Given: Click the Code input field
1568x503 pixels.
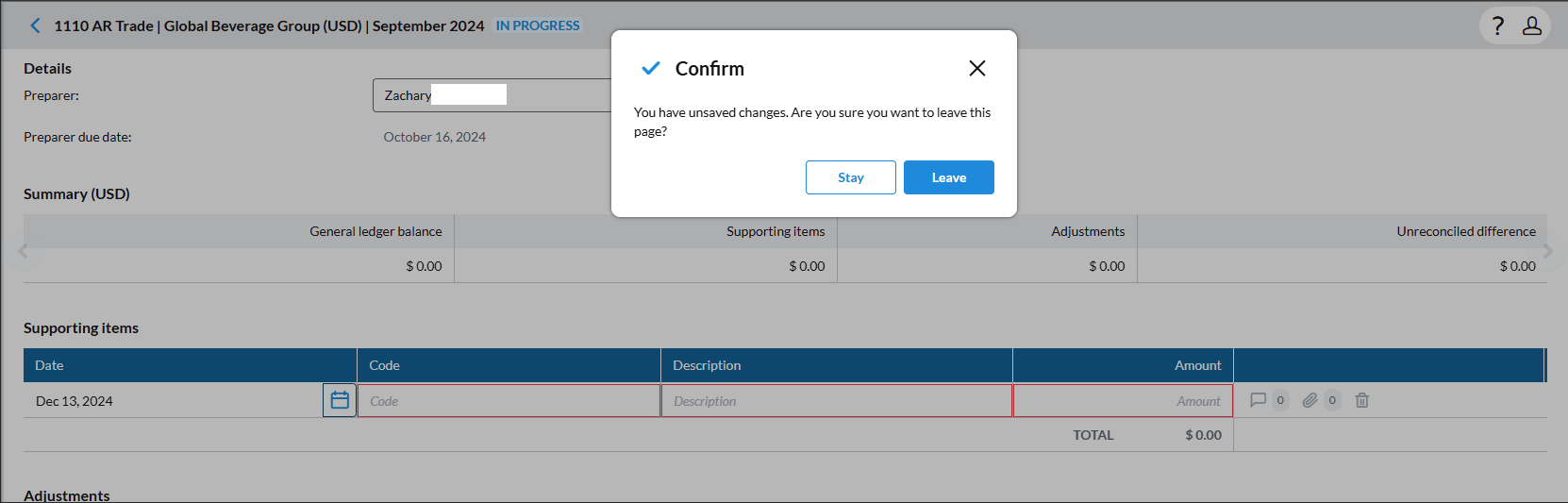Looking at the screenshot, I should 509,400.
